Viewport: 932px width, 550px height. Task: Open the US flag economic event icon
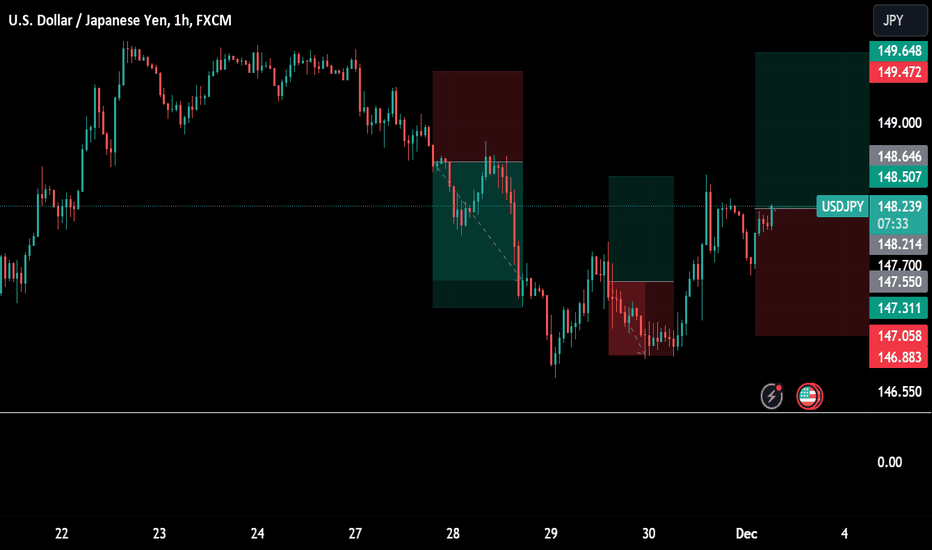[x=809, y=397]
